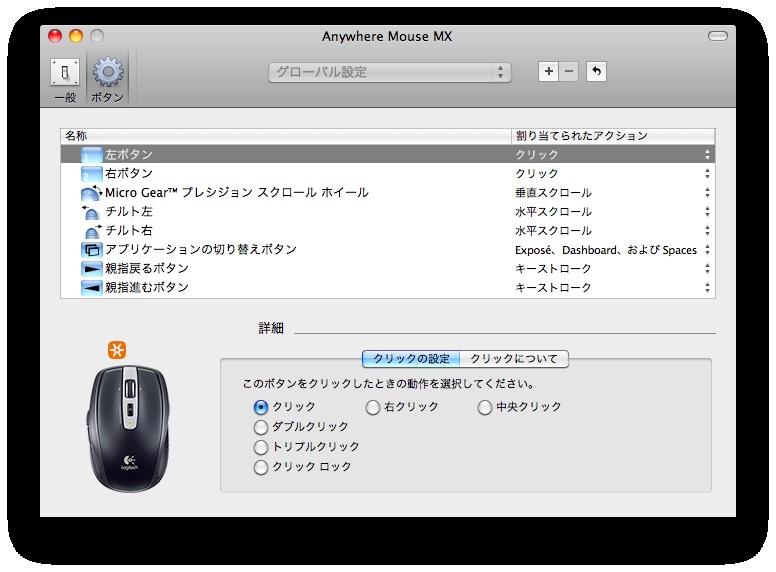
Task: Select the 中央クリック radio button
Action: pyautogui.click(x=485, y=407)
